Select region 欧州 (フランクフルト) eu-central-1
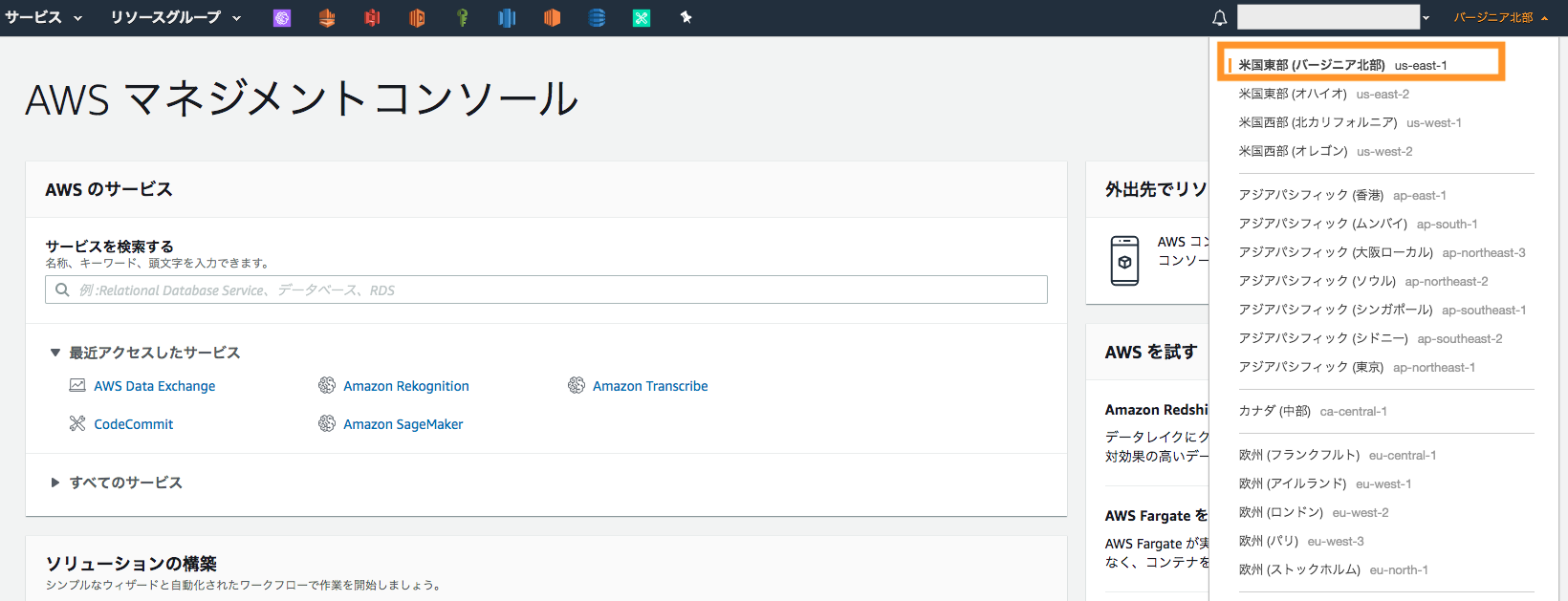 [1338, 455]
